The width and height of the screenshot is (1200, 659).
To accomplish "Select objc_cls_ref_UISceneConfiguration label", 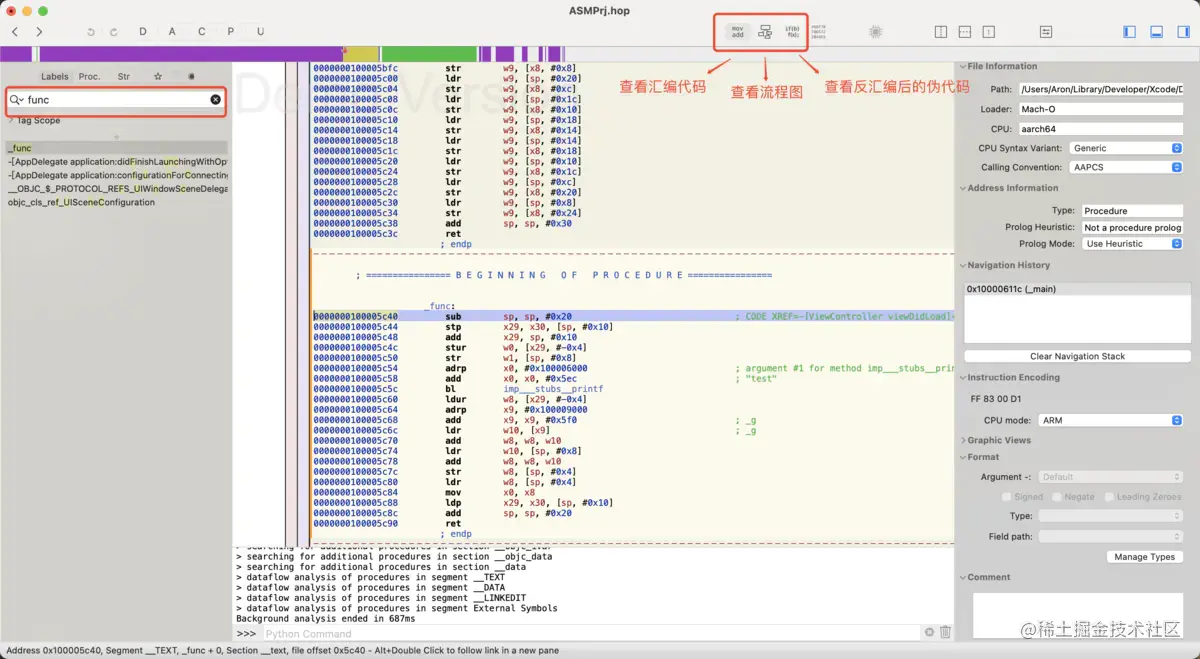I will pos(116,202).
